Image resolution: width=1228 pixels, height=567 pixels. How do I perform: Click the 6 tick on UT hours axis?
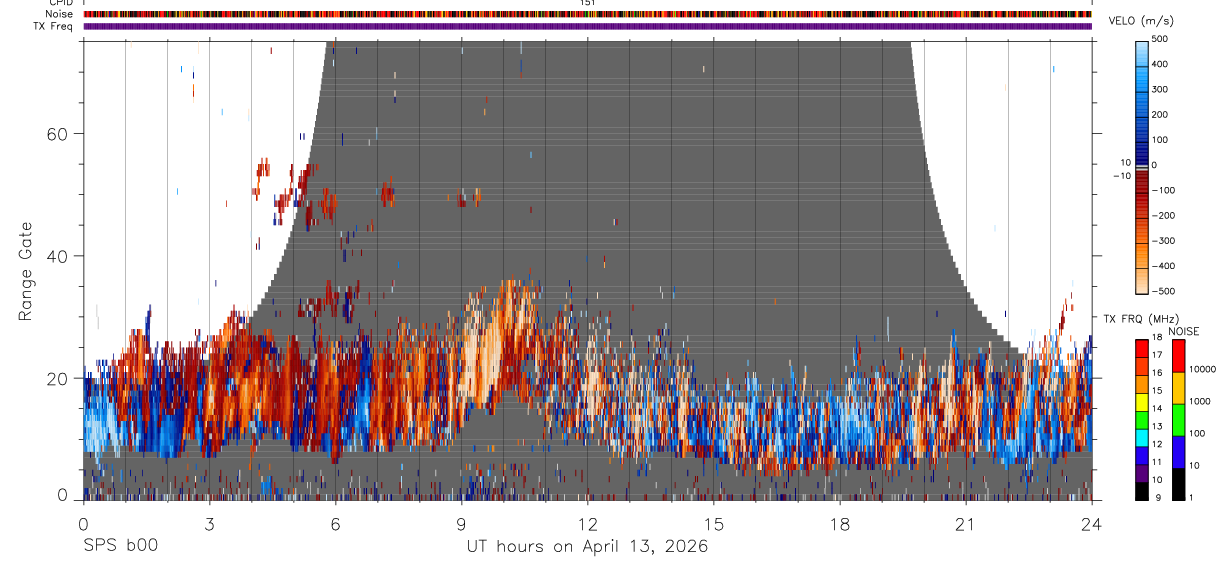(335, 523)
